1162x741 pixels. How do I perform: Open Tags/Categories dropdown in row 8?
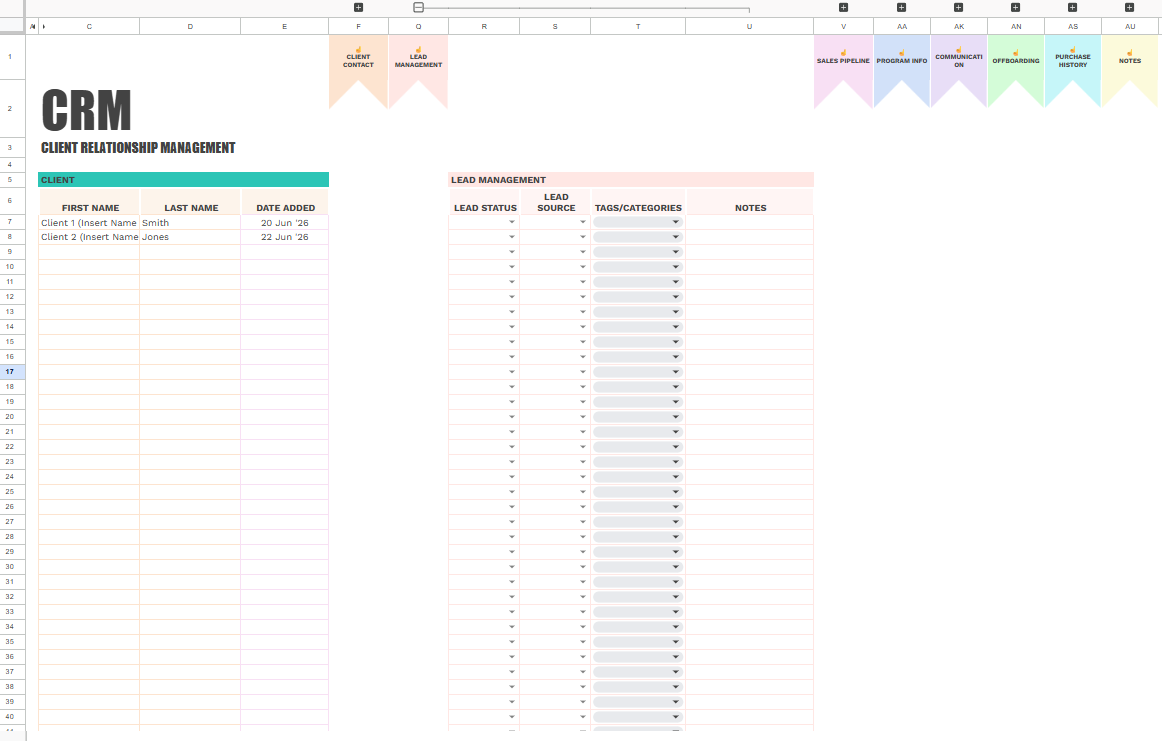point(675,237)
